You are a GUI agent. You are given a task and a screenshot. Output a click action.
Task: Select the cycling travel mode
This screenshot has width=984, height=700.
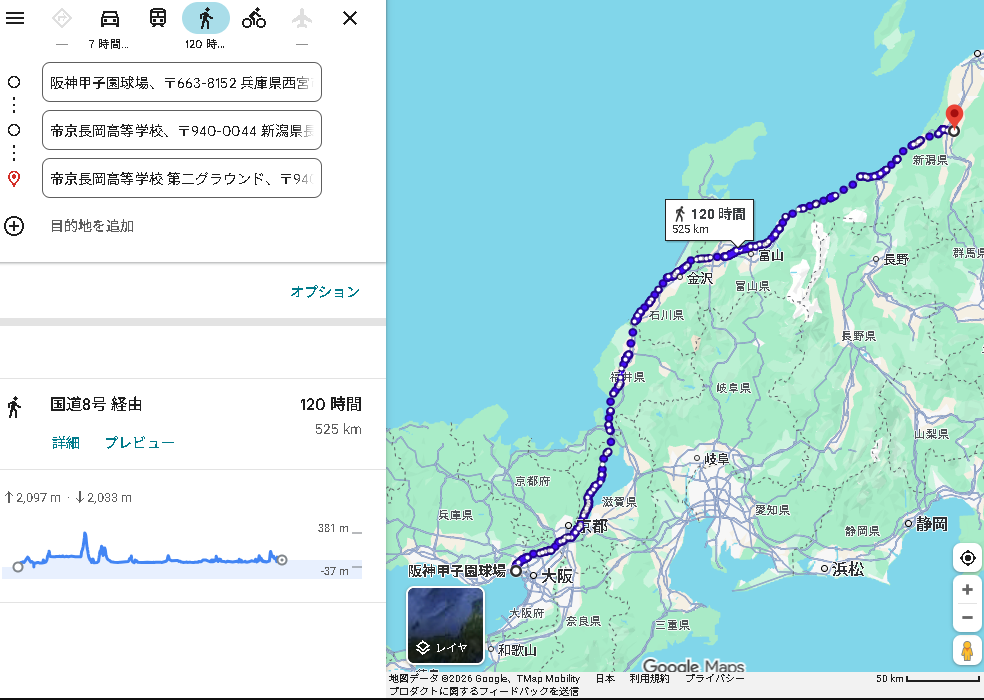[x=254, y=18]
